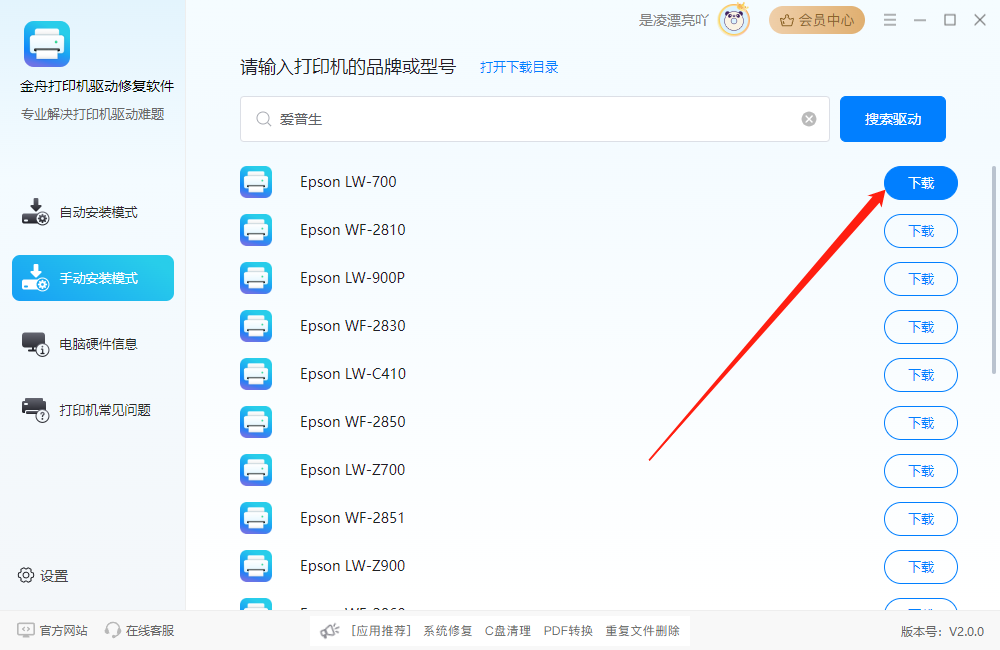Click printer icon for Epson WF-2830
Viewport: 1000px width, 650px height.
pos(256,326)
